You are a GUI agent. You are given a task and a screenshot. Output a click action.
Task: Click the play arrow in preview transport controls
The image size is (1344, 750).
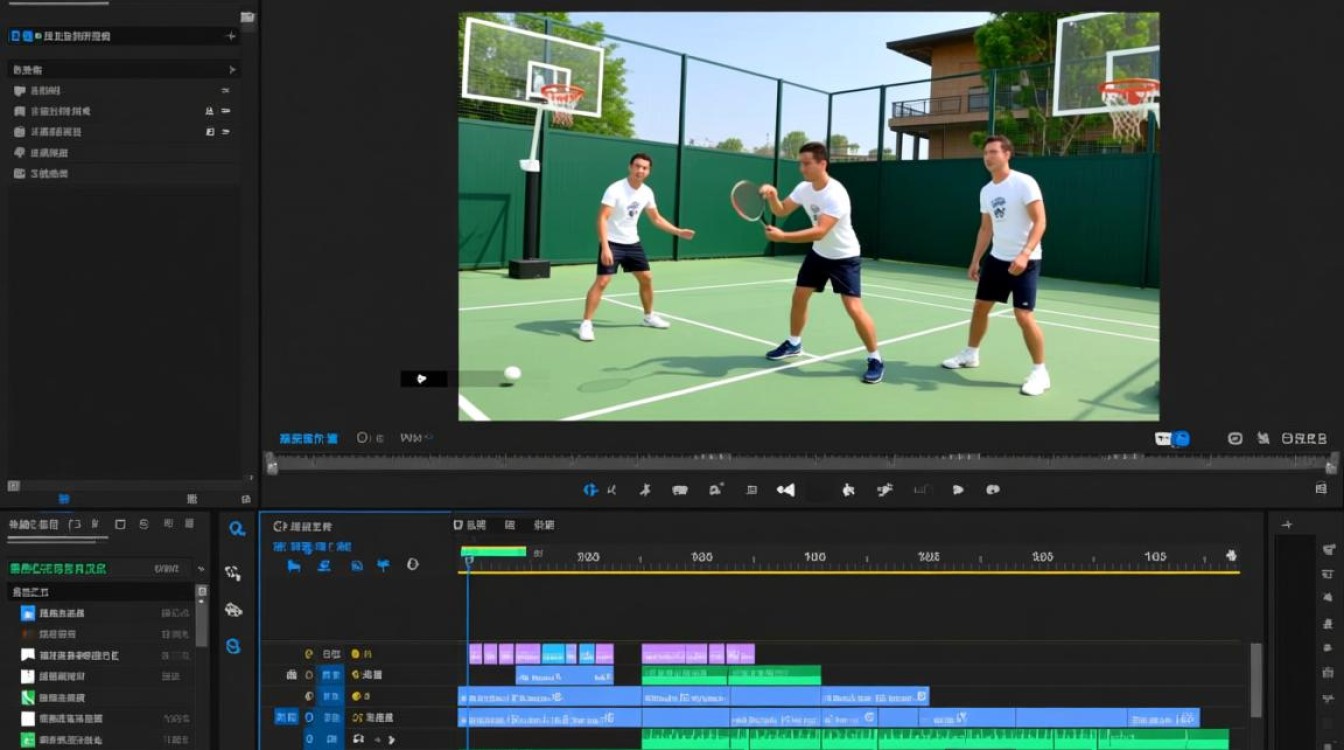[958, 490]
